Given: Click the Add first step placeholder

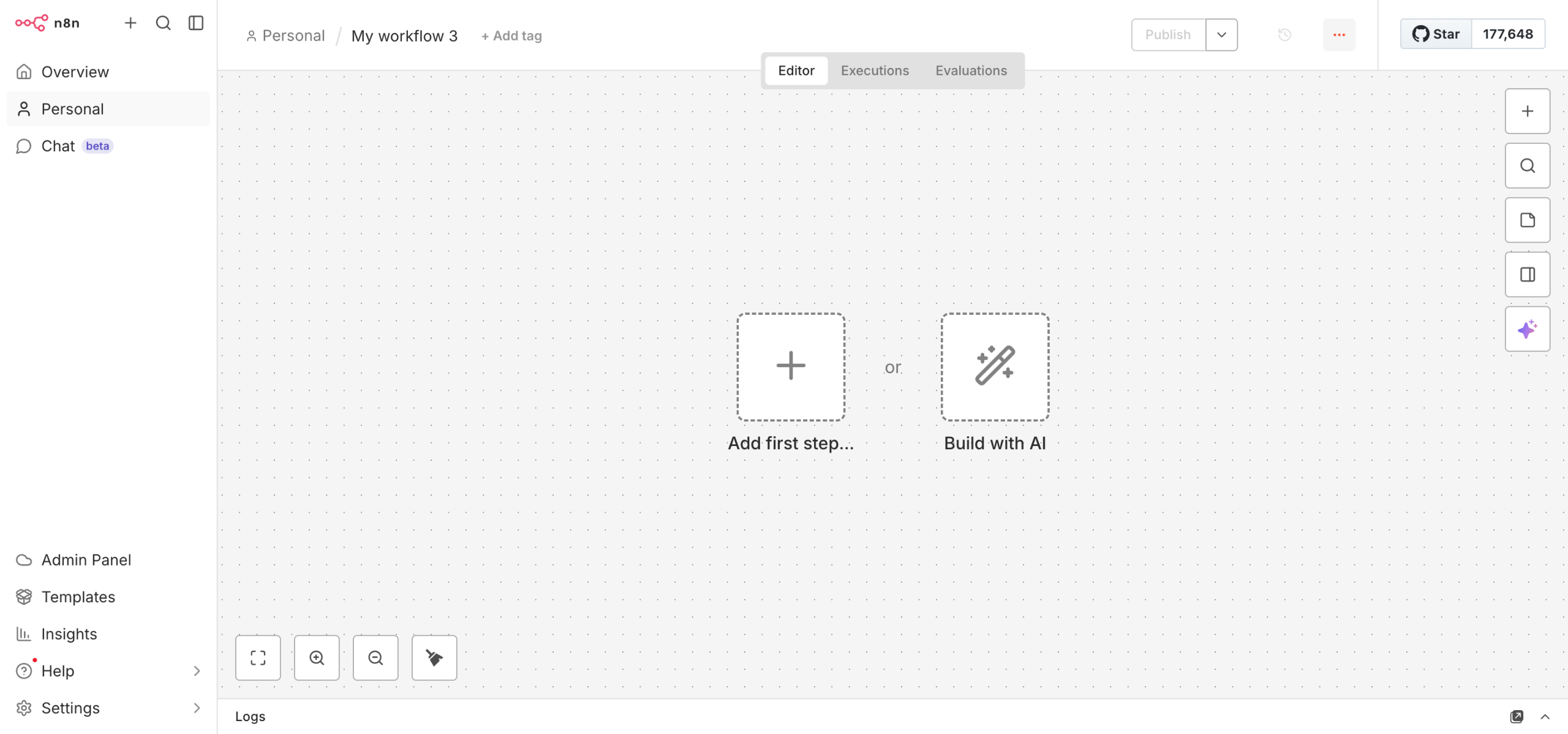Looking at the screenshot, I should tap(791, 366).
